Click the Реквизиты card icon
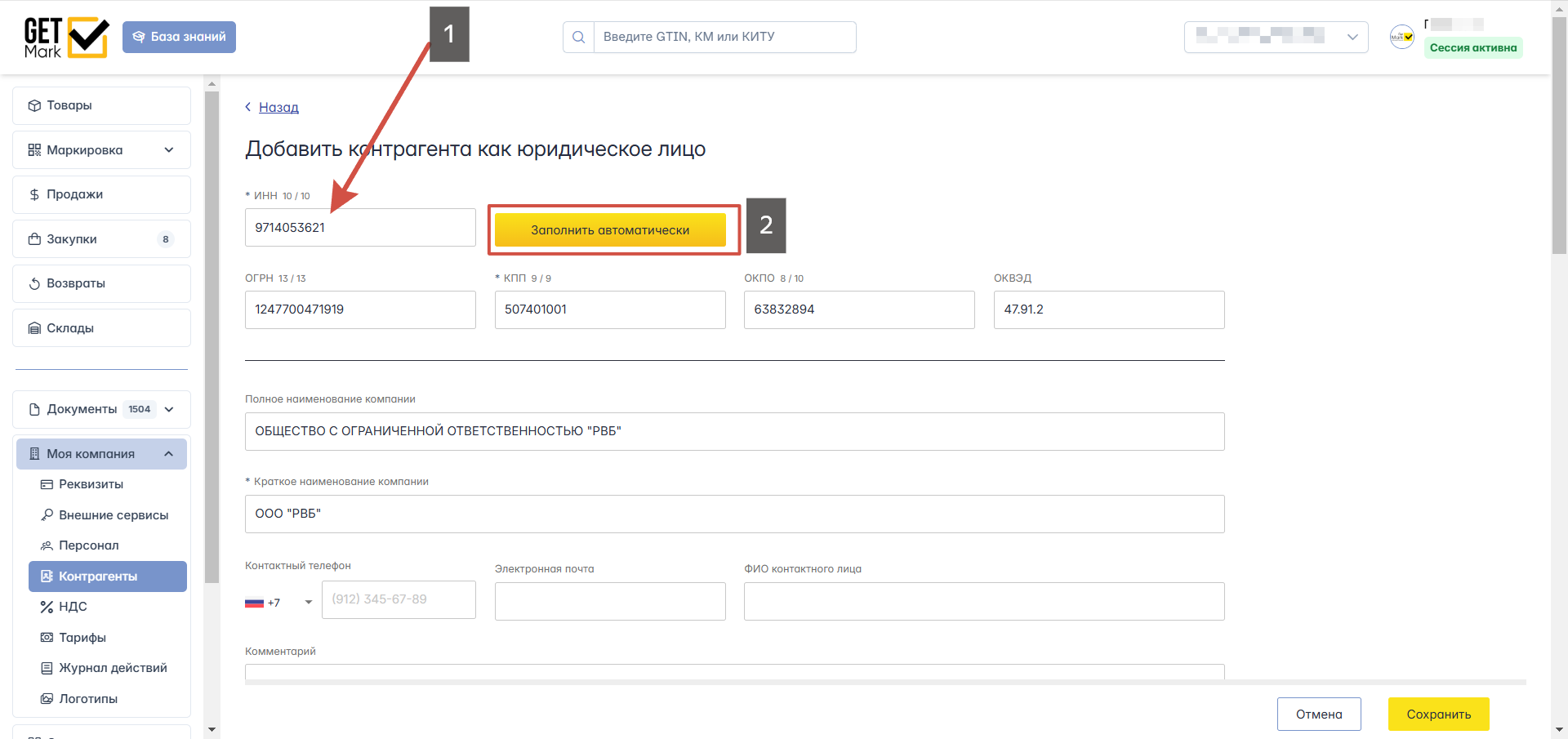This screenshot has height=739, width=1568. point(47,484)
